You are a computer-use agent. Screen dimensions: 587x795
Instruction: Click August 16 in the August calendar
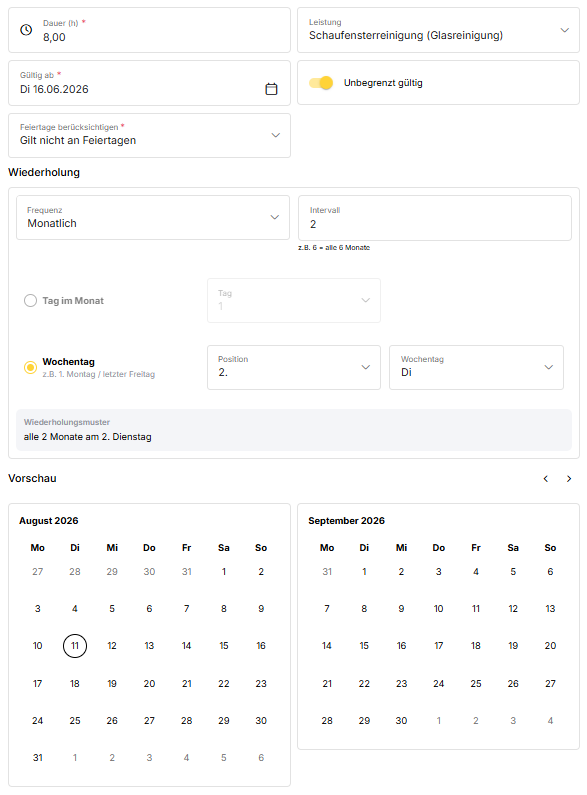point(261,646)
